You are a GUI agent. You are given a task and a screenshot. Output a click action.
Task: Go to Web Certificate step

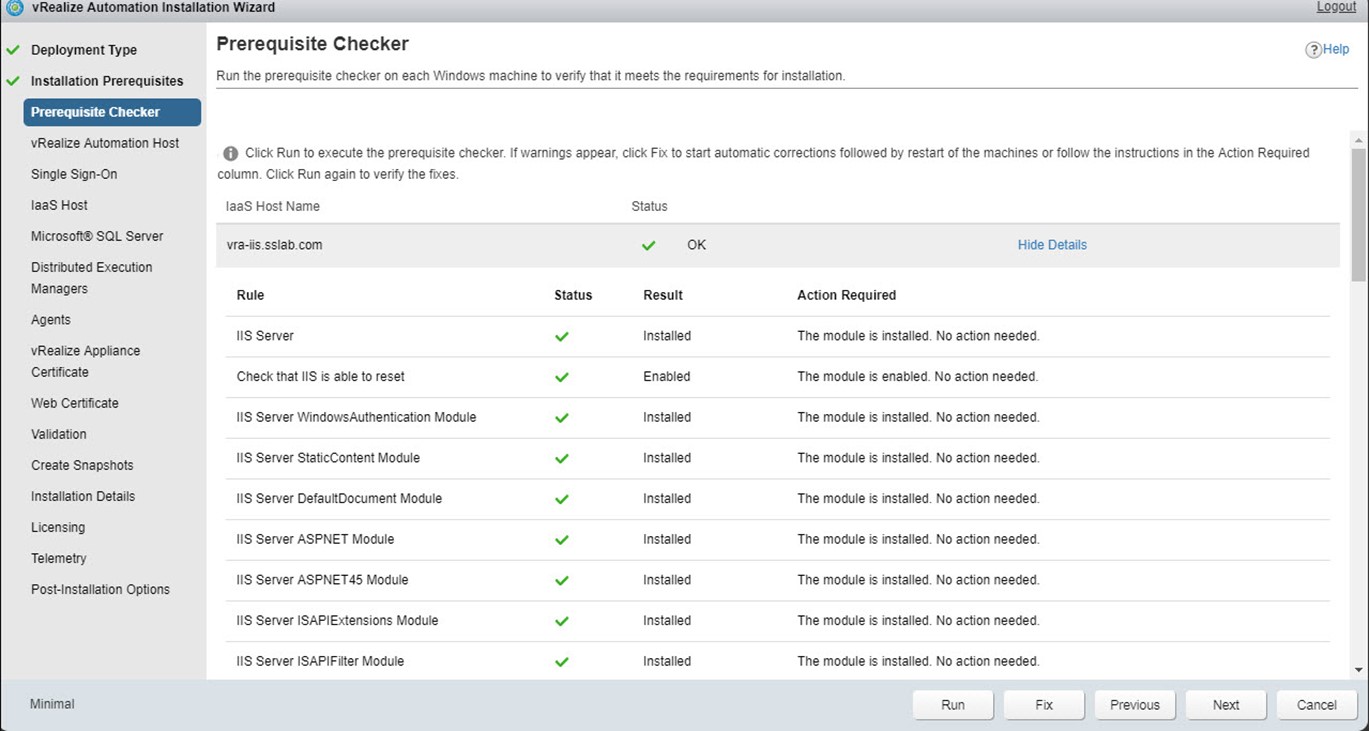coord(75,403)
